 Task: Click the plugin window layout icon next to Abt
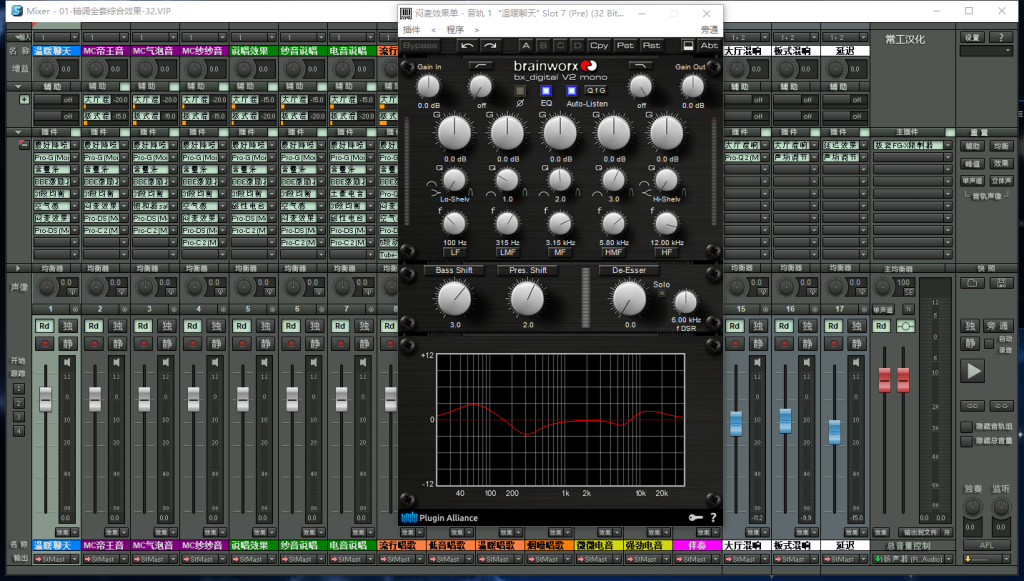pyautogui.click(x=688, y=46)
